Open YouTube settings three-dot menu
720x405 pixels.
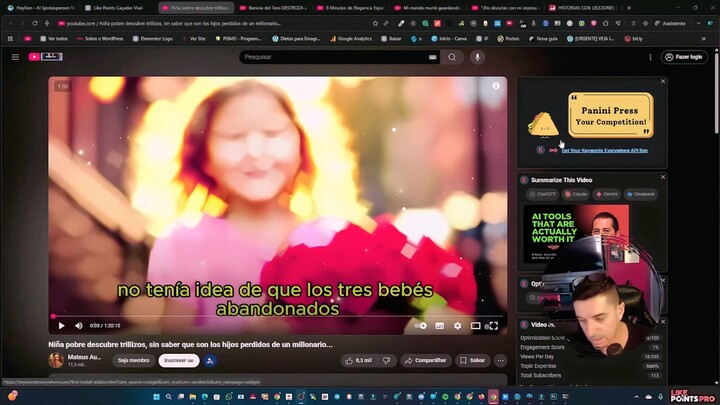tap(650, 57)
